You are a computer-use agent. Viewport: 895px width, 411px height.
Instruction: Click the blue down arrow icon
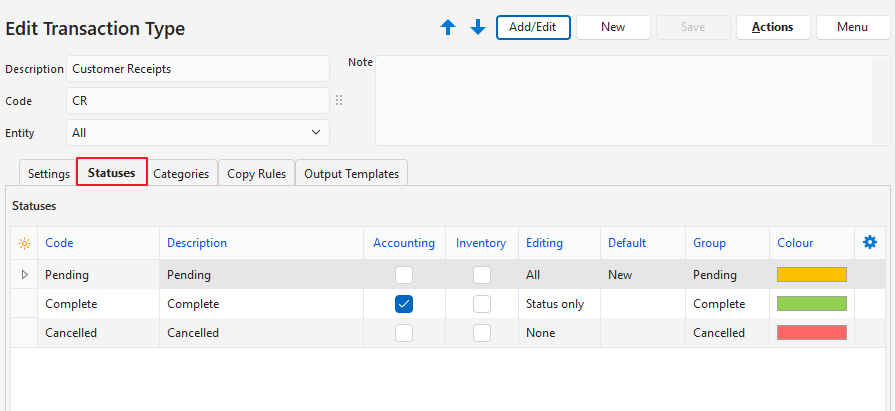478,28
